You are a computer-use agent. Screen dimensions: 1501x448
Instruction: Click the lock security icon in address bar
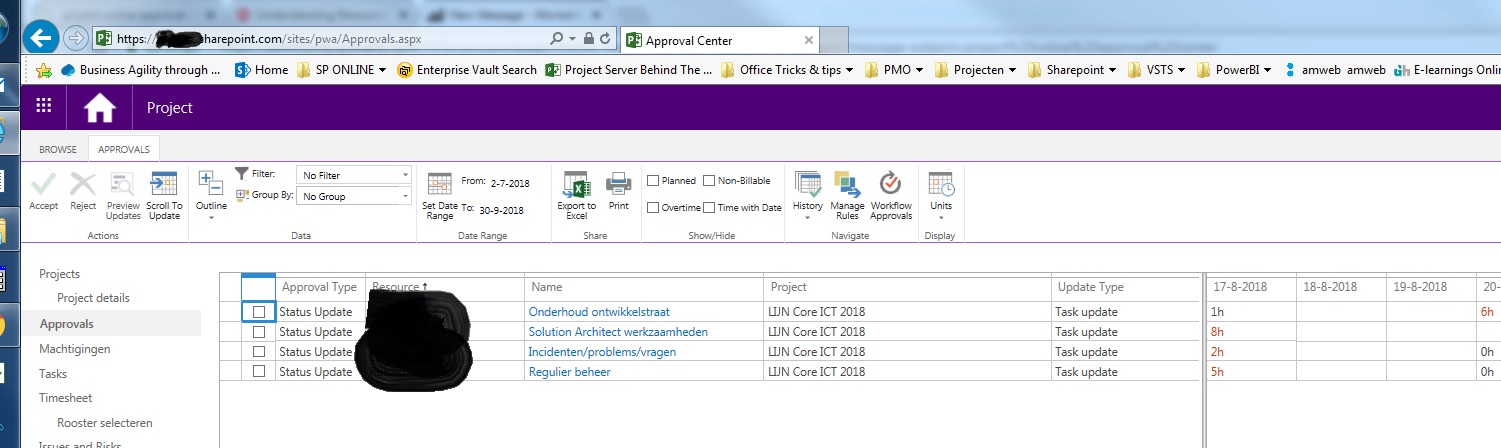pyautogui.click(x=589, y=39)
